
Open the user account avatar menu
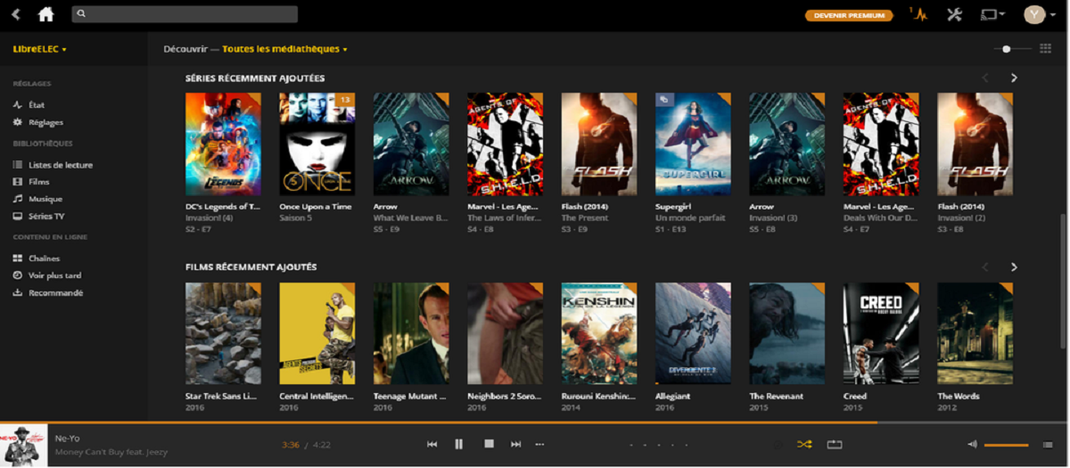coord(1035,14)
